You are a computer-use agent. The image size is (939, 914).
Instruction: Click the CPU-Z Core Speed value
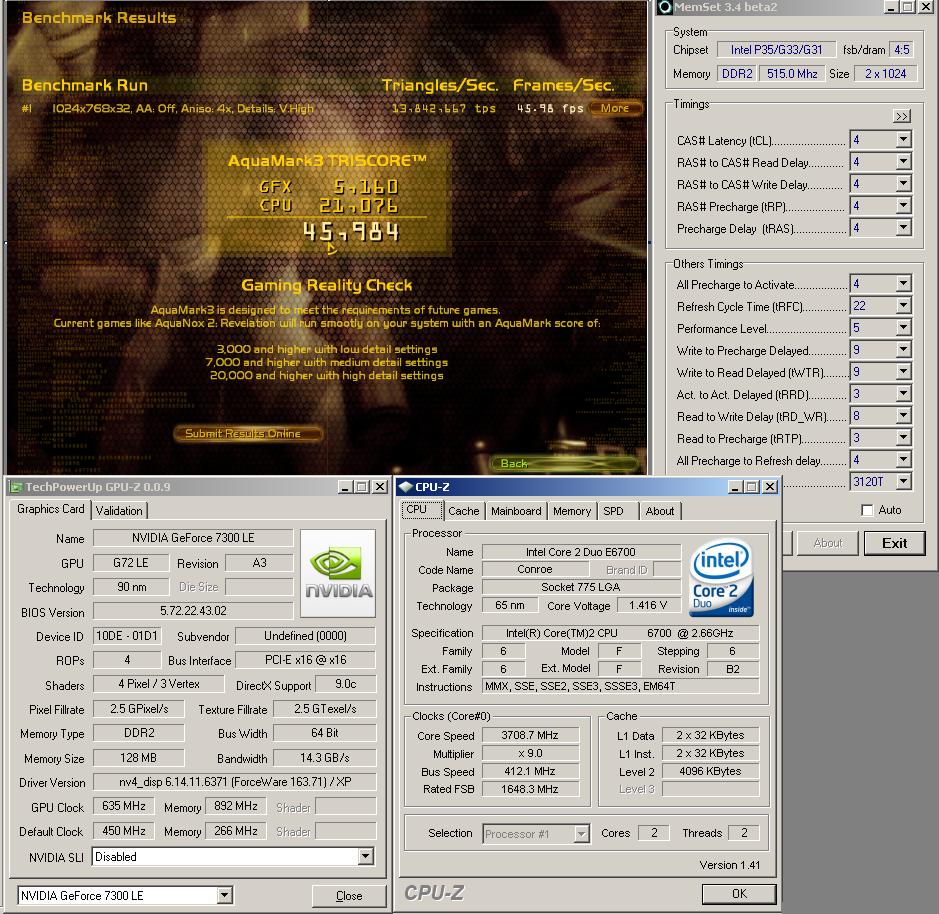[x=530, y=735]
